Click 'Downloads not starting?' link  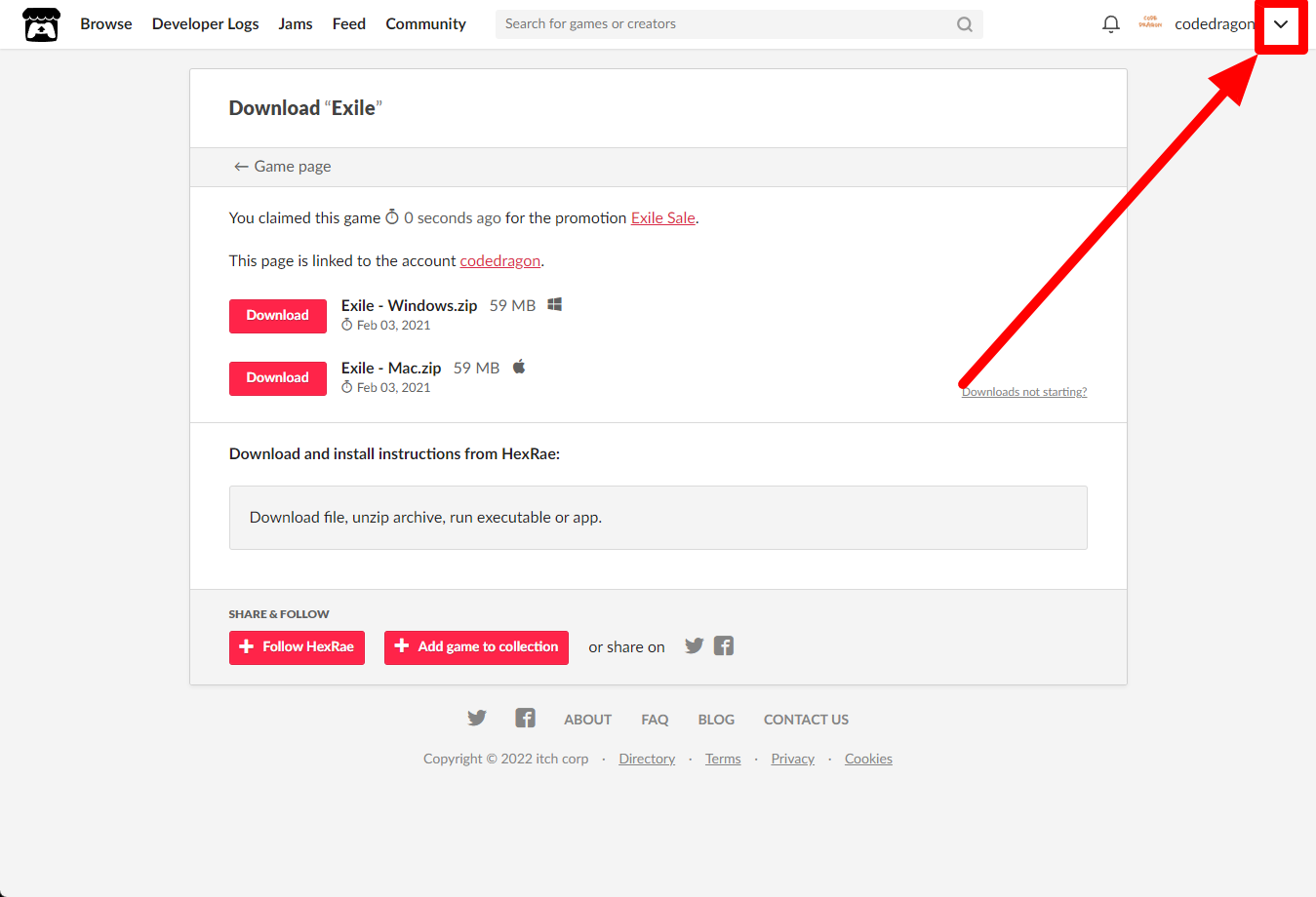coord(1024,392)
